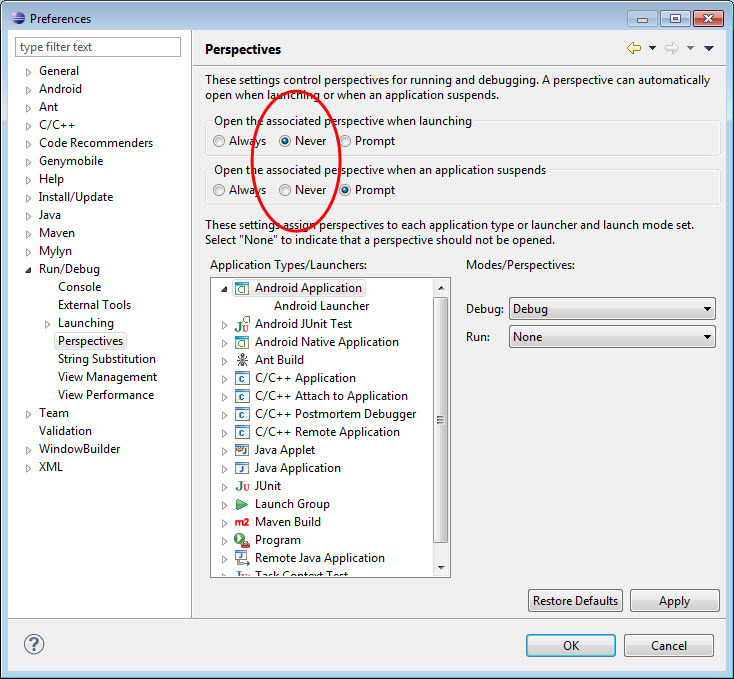Focus the type filter text field
Image resolution: width=734 pixels, height=679 pixels.
point(98,47)
